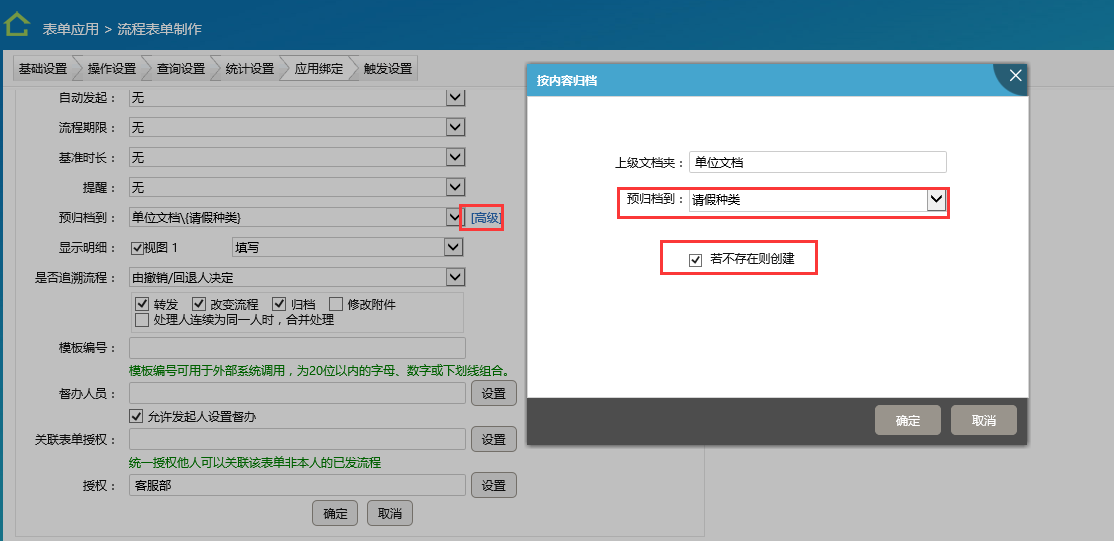This screenshot has height=541, width=1114.
Task: Click the green home icon
Action: tap(17, 25)
